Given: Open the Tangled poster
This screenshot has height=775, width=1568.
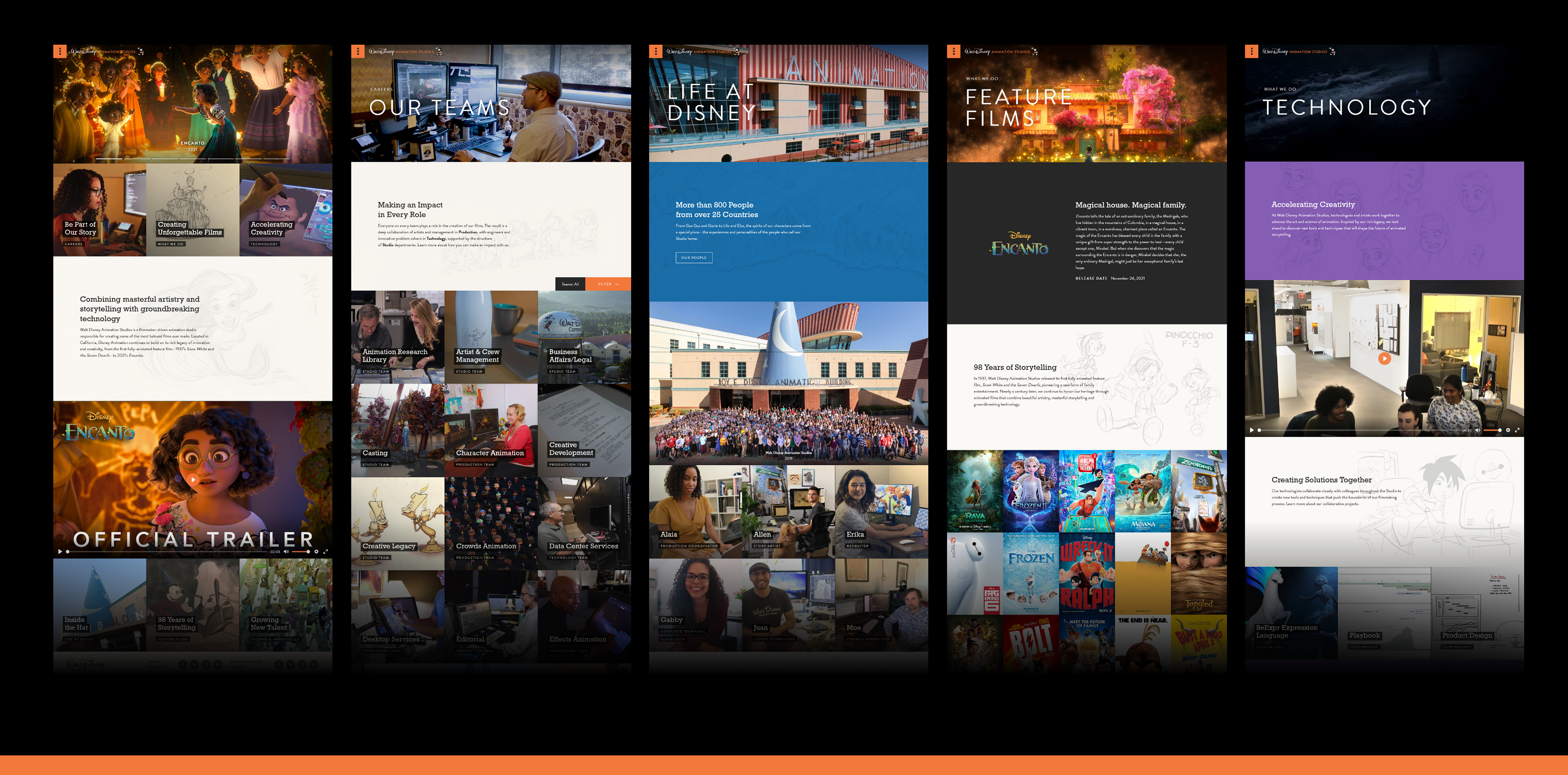Looking at the screenshot, I should click(1198, 574).
